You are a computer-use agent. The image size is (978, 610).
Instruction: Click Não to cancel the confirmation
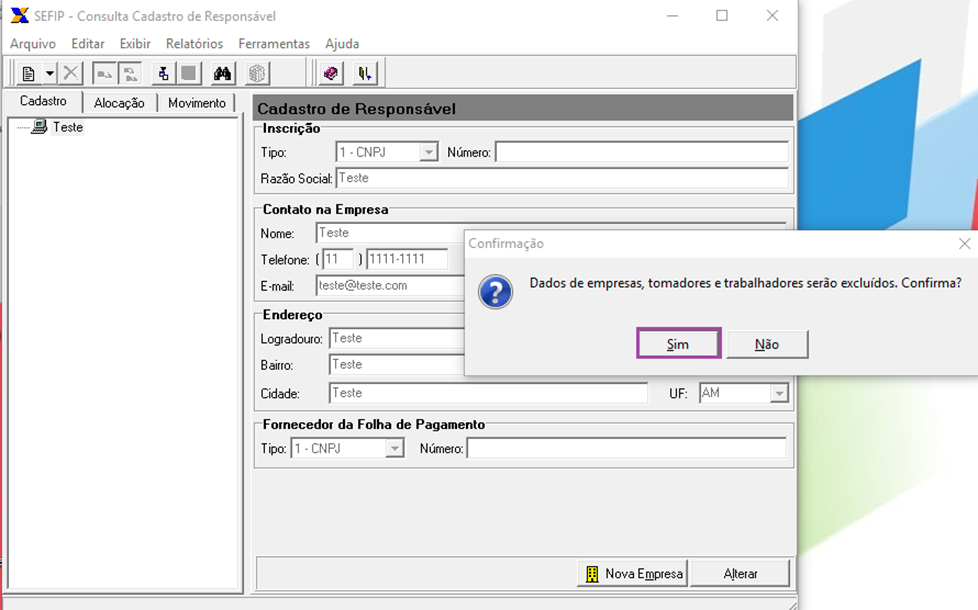coord(767,344)
